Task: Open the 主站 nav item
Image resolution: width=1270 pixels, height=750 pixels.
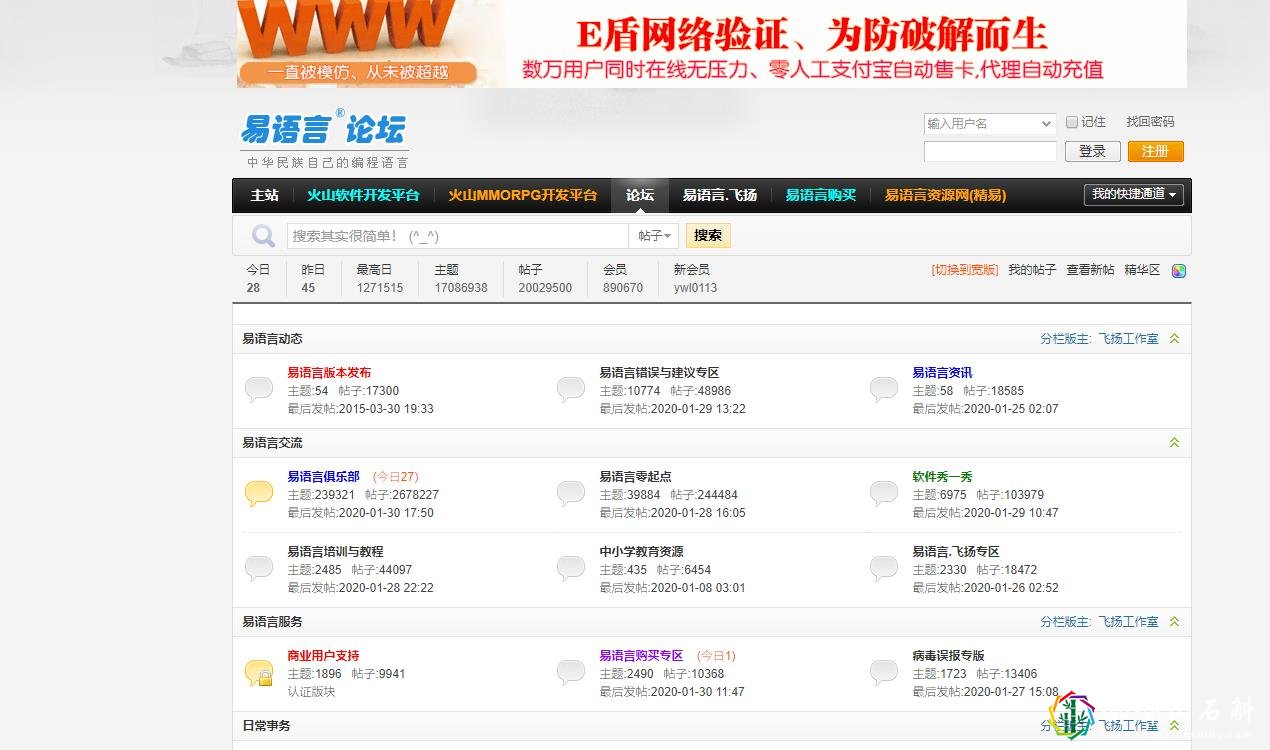Action: pyautogui.click(x=264, y=195)
